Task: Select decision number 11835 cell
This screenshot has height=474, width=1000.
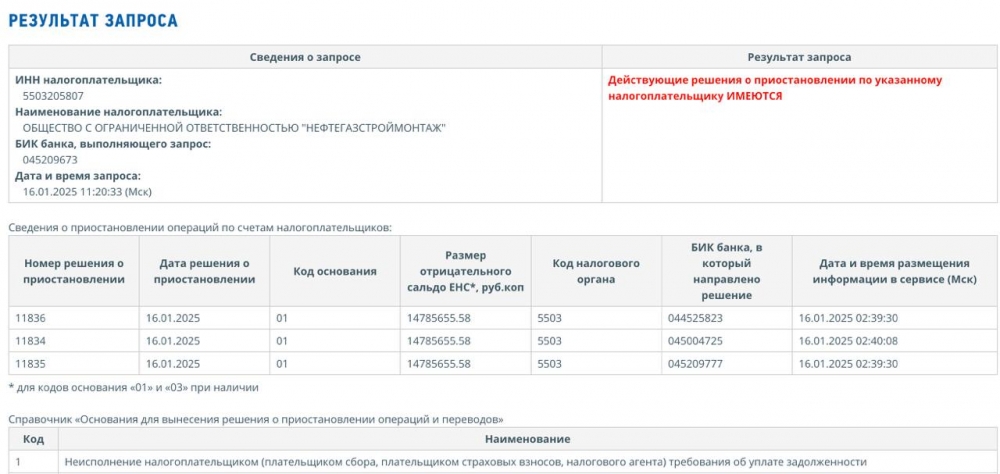Action: coord(74,364)
